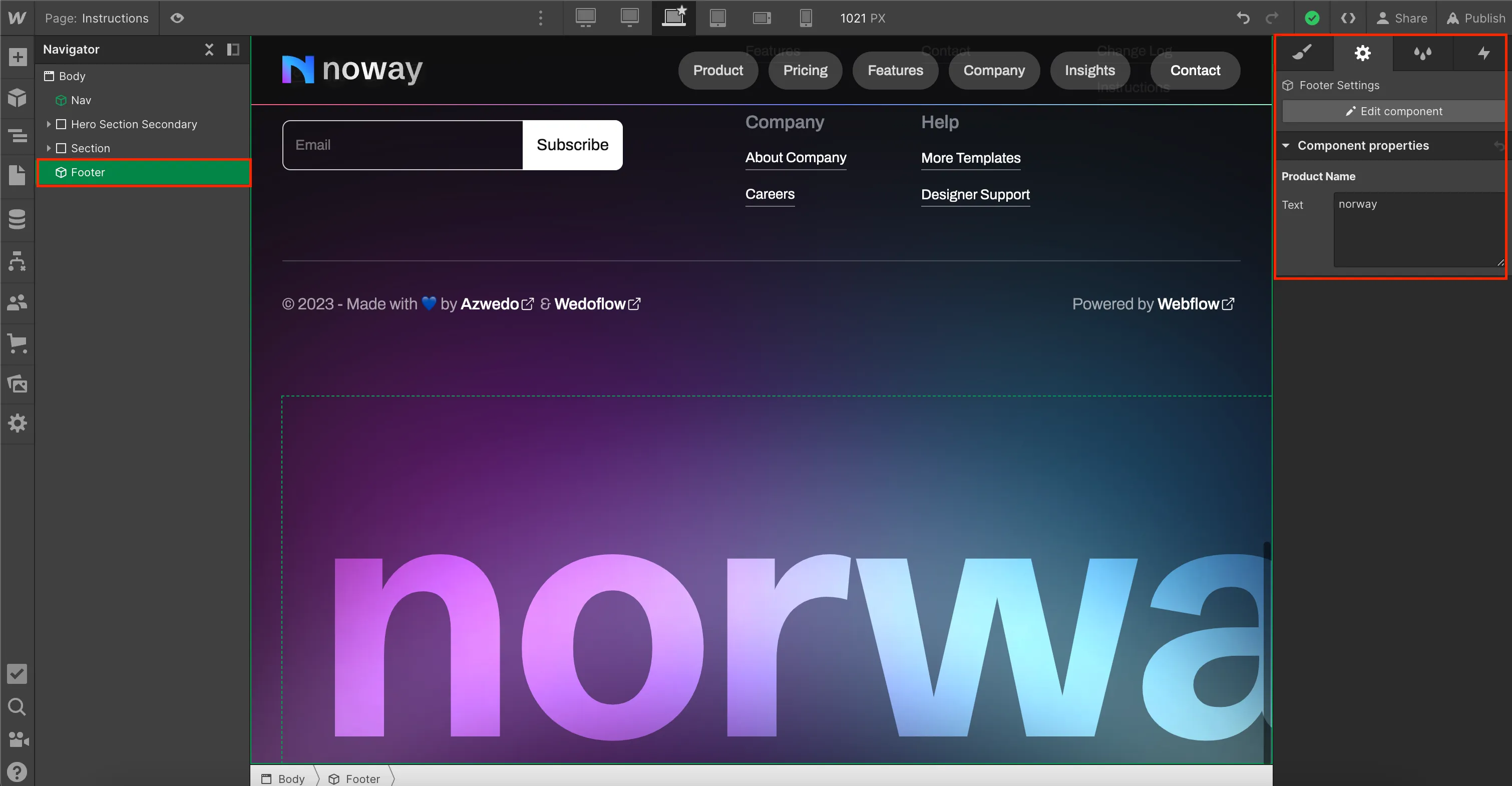The height and width of the screenshot is (786, 1512).
Task: Open the Pages panel
Action: [17, 175]
